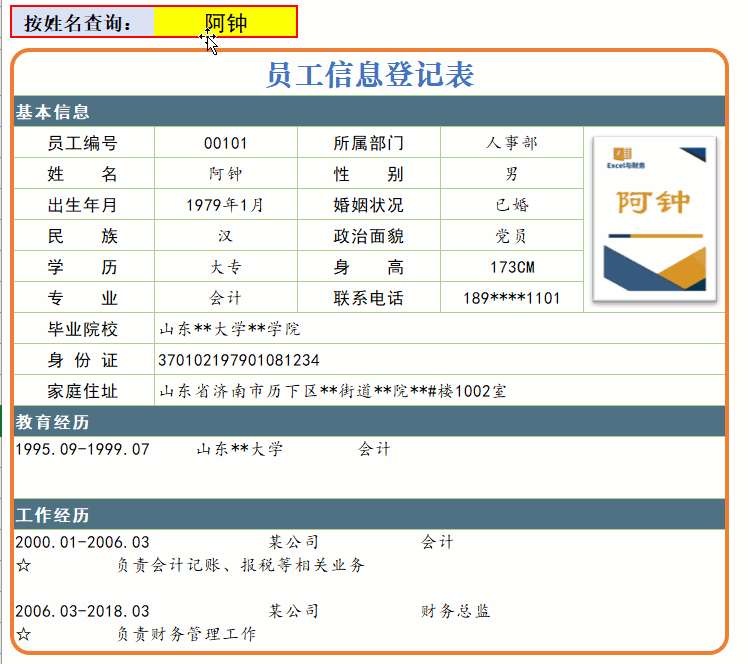
Task: Select the 基本信息 section header
Action: click(370, 112)
